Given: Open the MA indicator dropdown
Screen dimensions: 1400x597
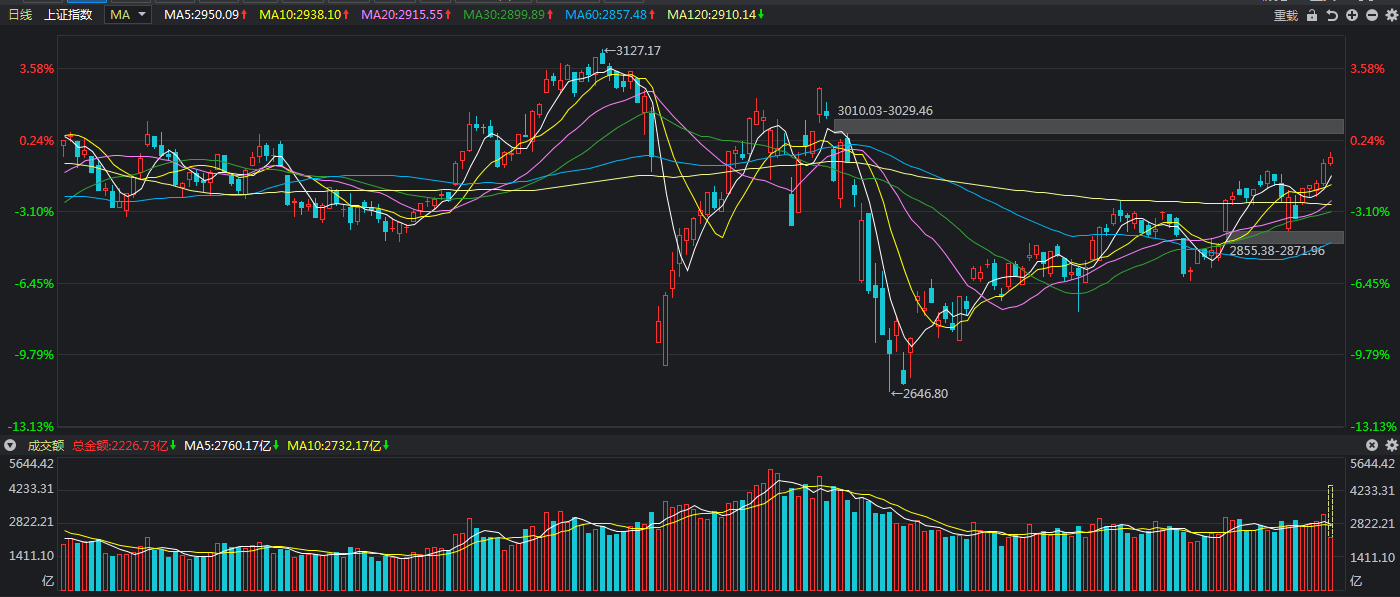Looking at the screenshot, I should pyautogui.click(x=129, y=15).
